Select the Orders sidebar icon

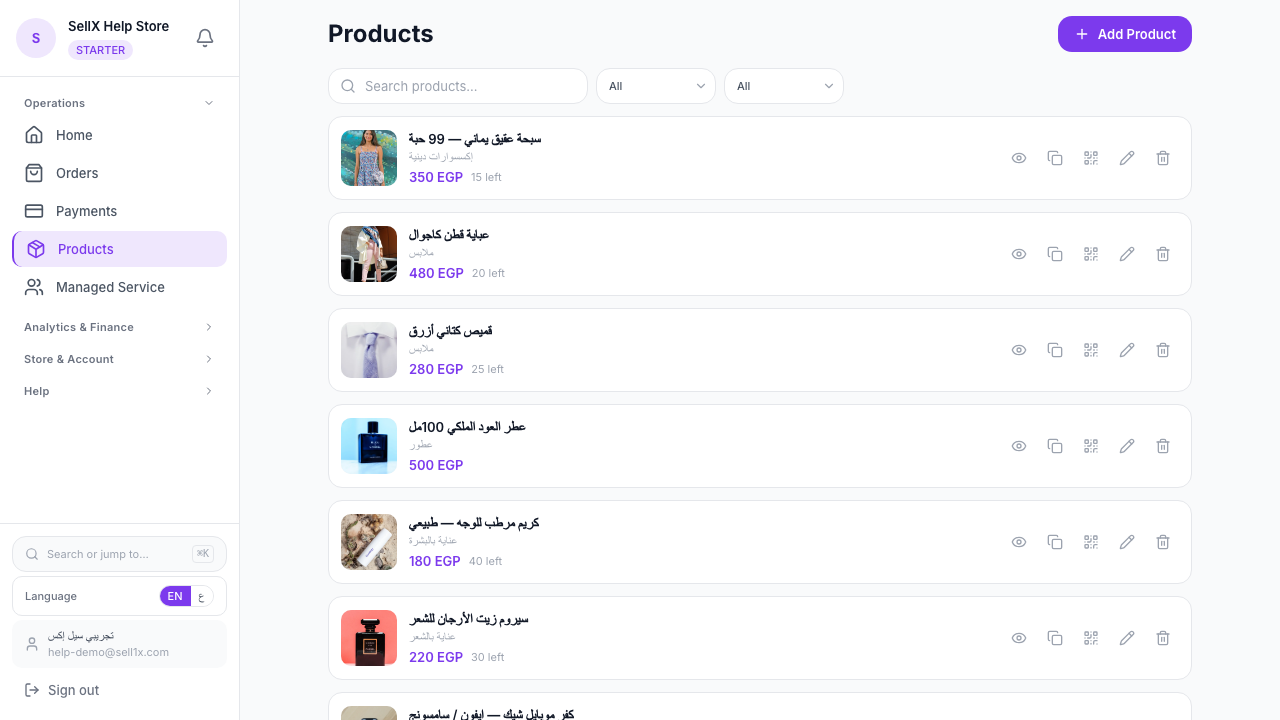(35, 173)
